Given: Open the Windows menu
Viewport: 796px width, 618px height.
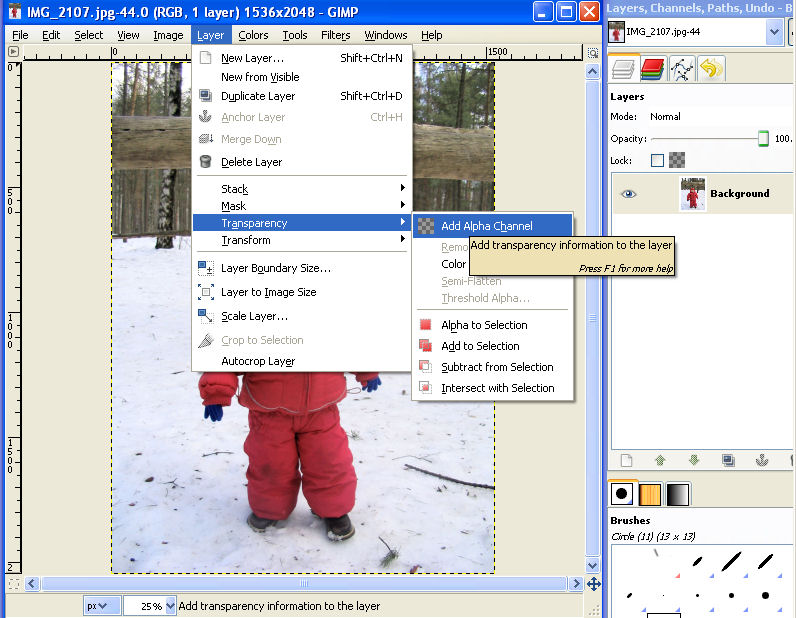Looking at the screenshot, I should click(386, 35).
